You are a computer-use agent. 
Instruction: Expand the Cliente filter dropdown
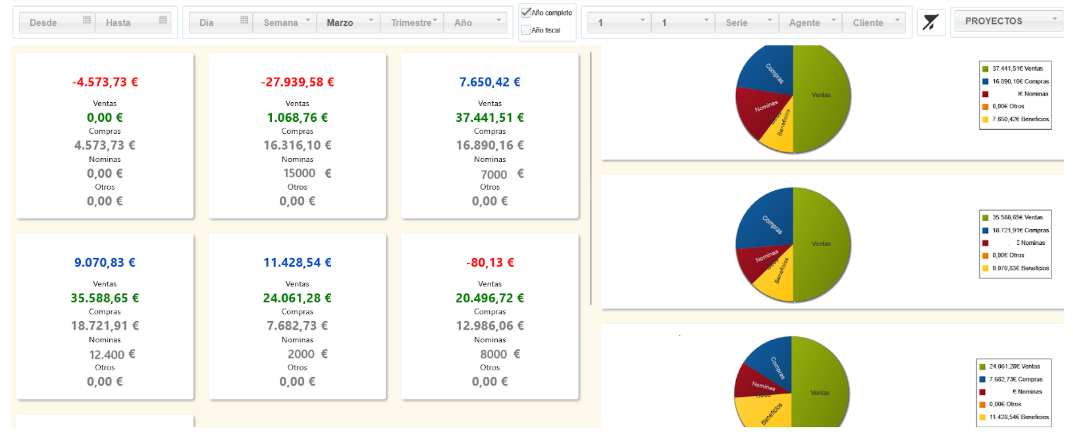click(874, 22)
